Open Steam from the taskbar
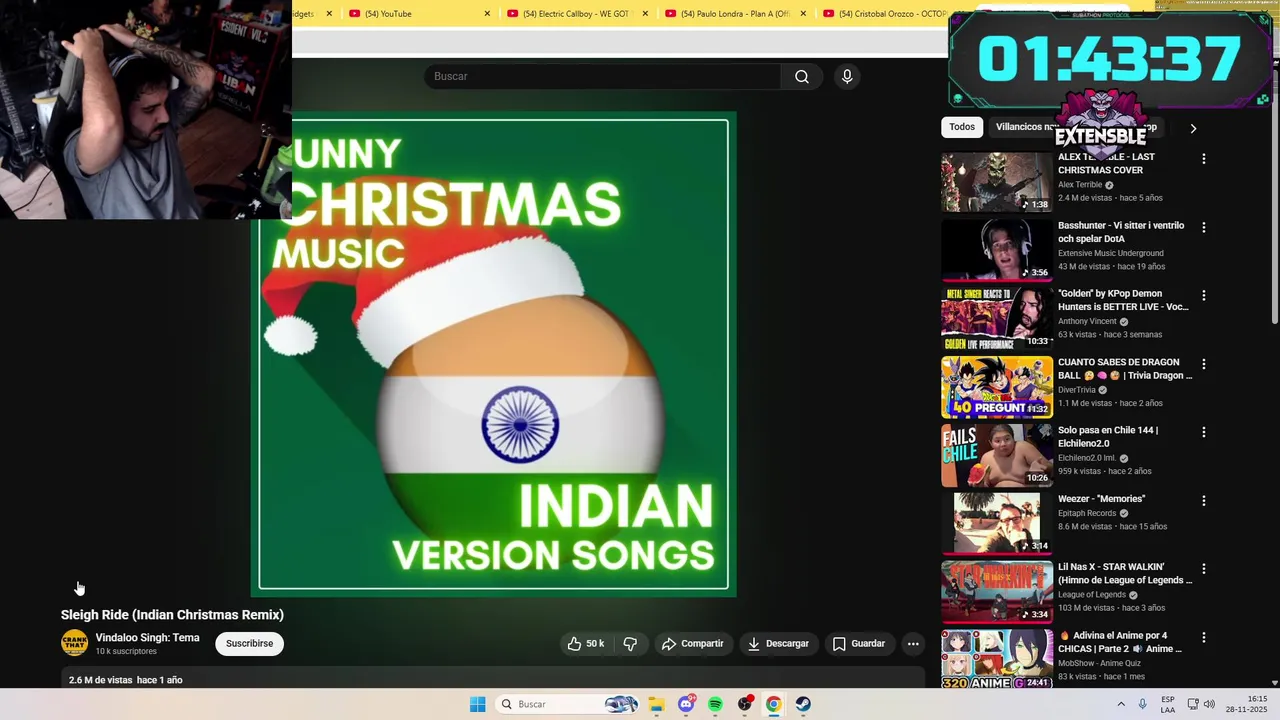This screenshot has height=720, width=1280. point(803,704)
